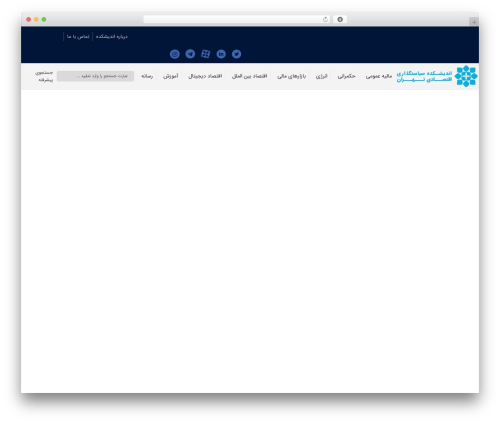Screen dimensions: 500x423
Task: Click the browser reload icon
Action: coord(325,19)
